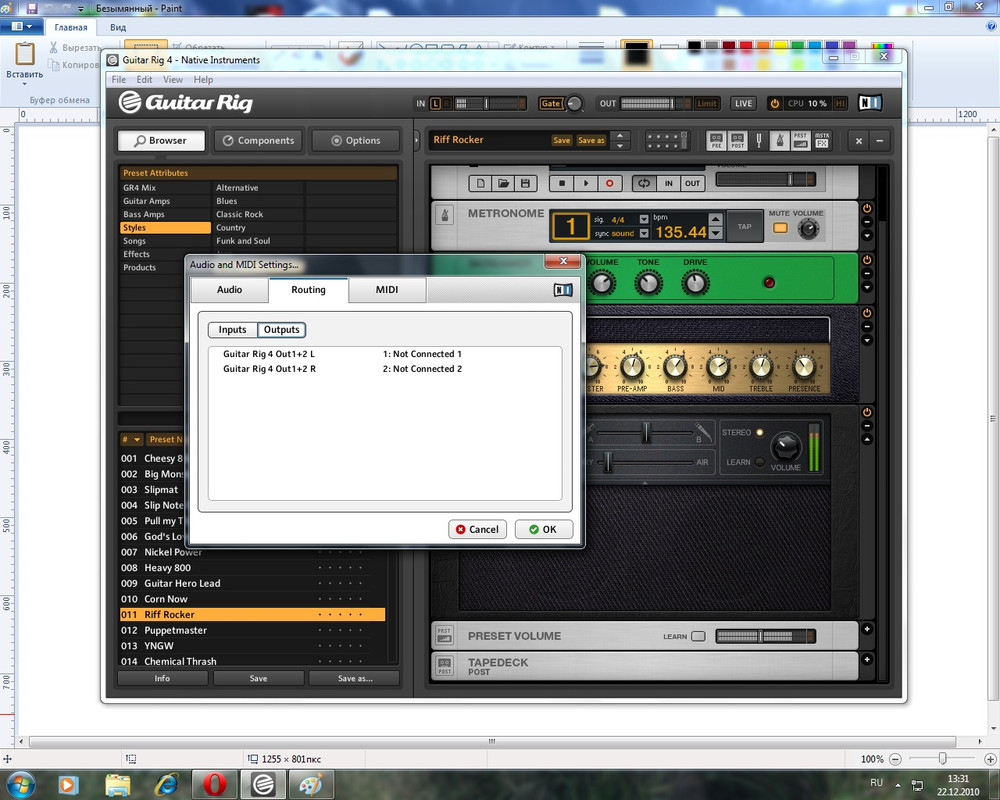Stop Tapedeck playback
Screen dimensions: 1000x800
562,184
